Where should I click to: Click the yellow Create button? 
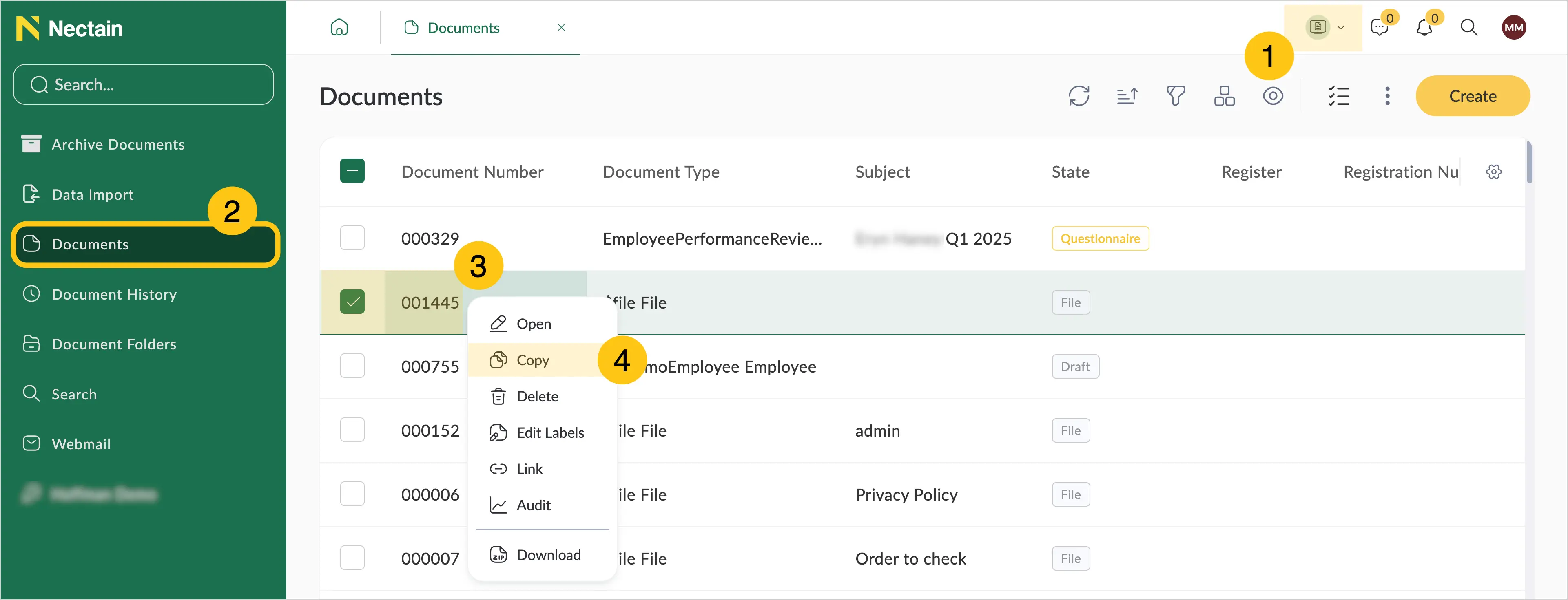(1473, 96)
